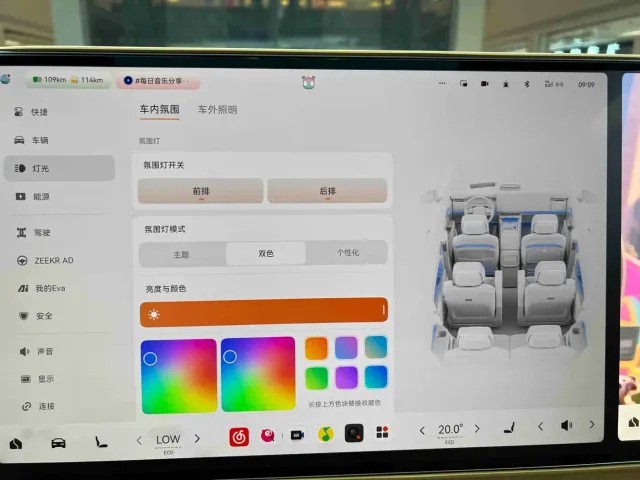Select the 主题 ambient light mode

click(x=182, y=255)
